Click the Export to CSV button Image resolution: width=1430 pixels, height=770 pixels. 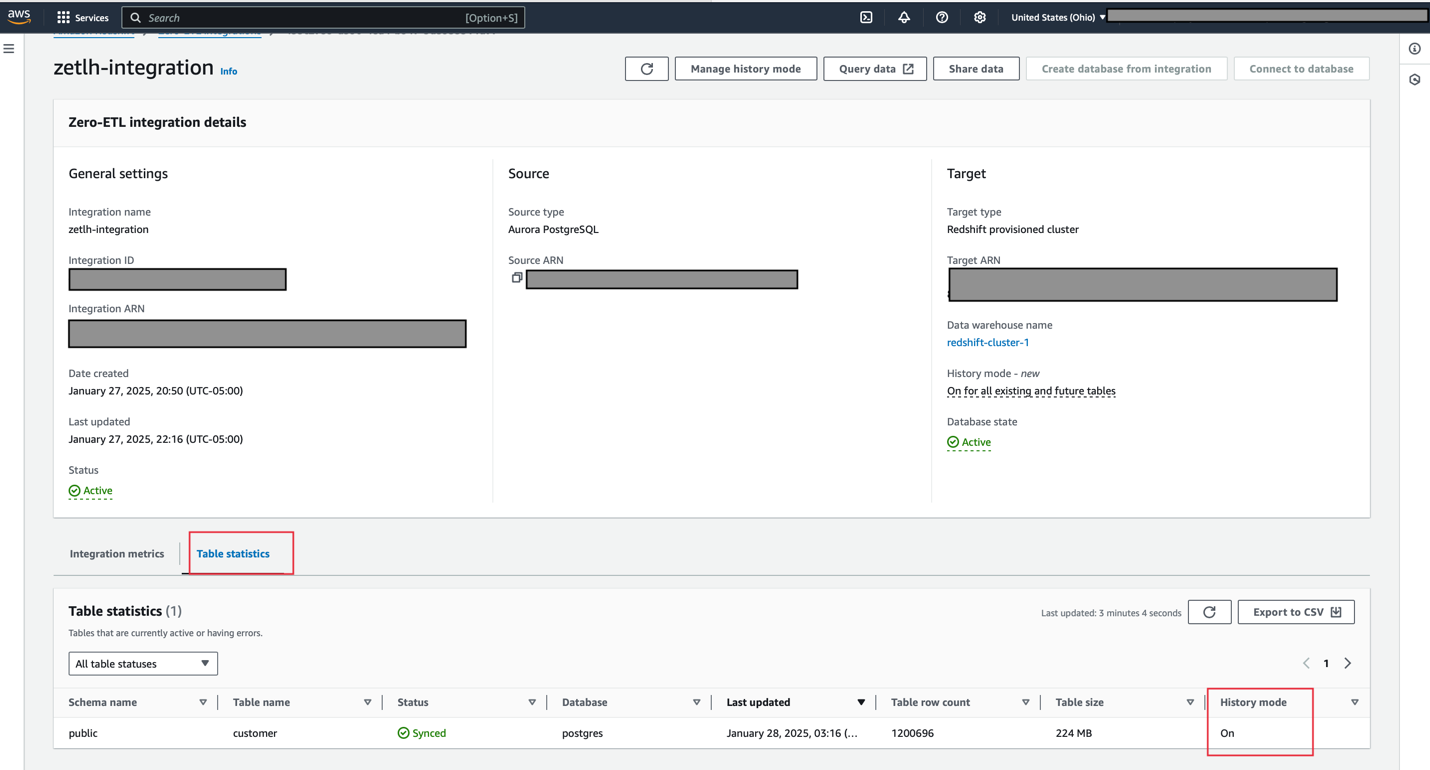[x=1296, y=612]
